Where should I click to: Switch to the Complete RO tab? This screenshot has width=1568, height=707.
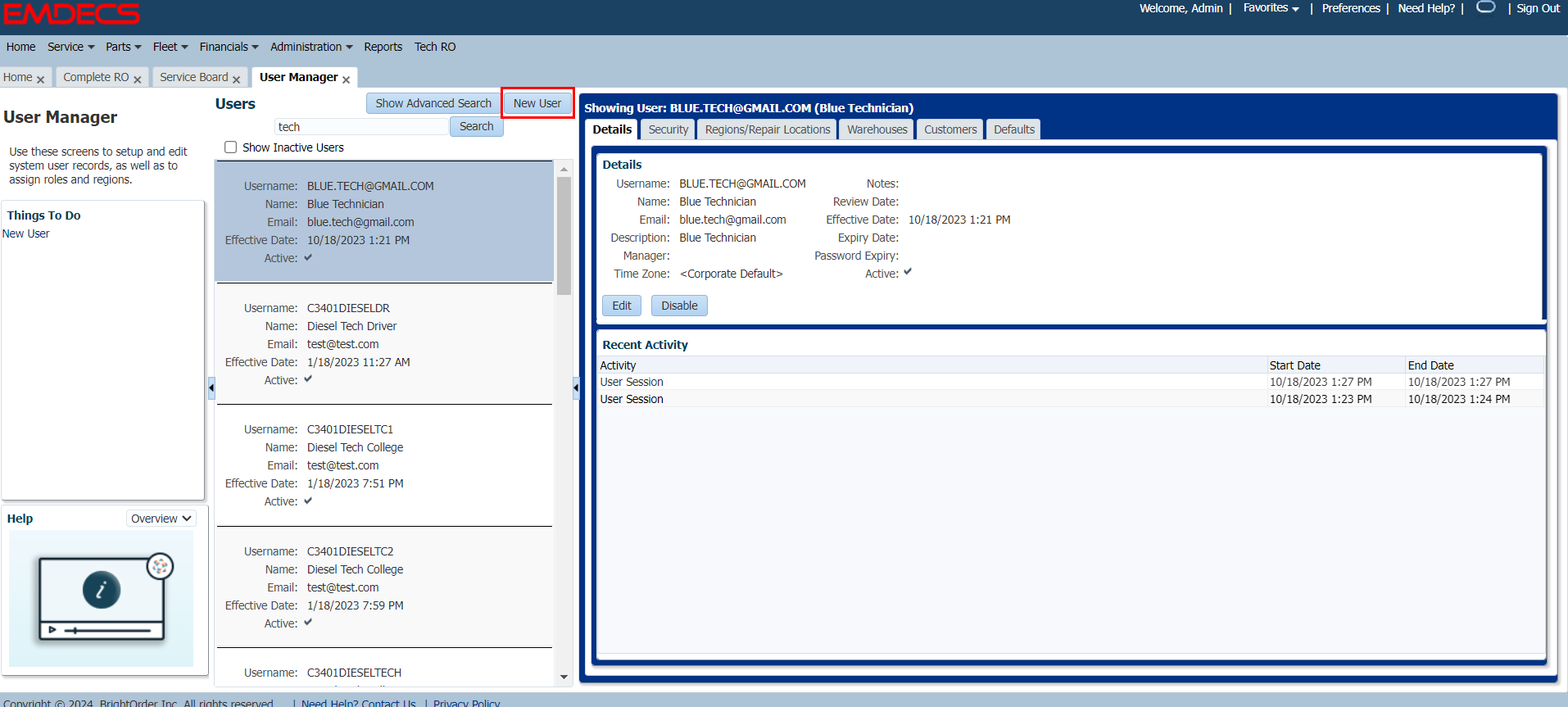coord(96,77)
